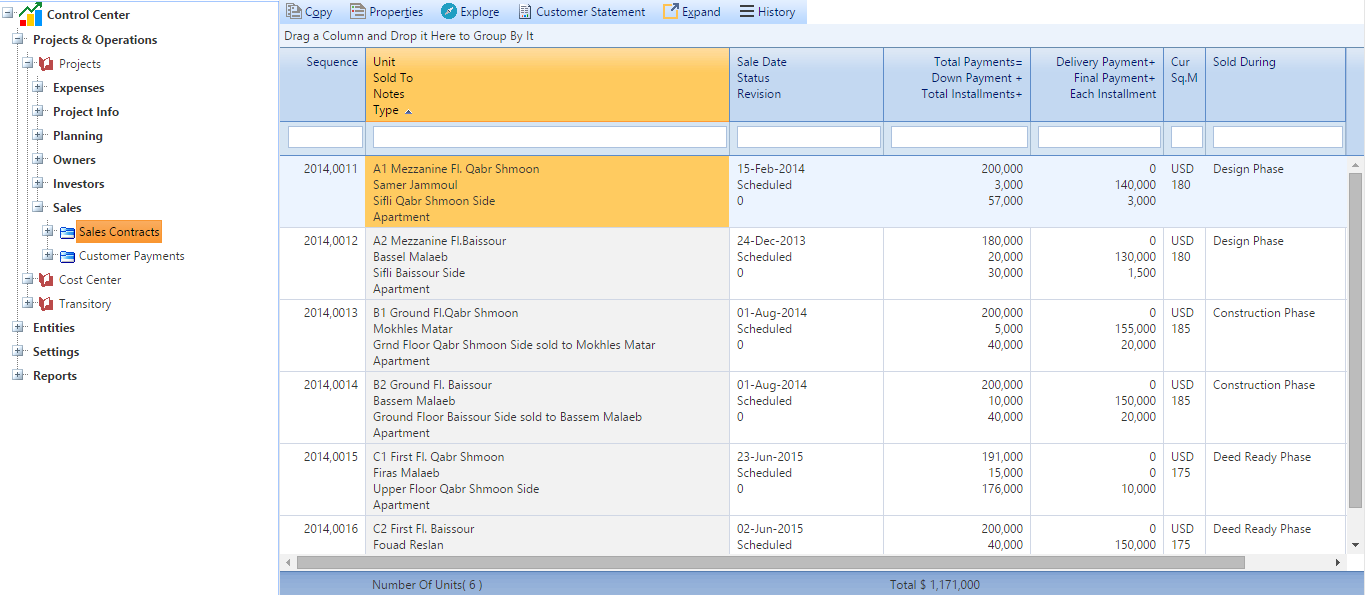Screen dimensions: 1365x595
Task: Click the Properties toolbar icon
Action: tap(357, 12)
